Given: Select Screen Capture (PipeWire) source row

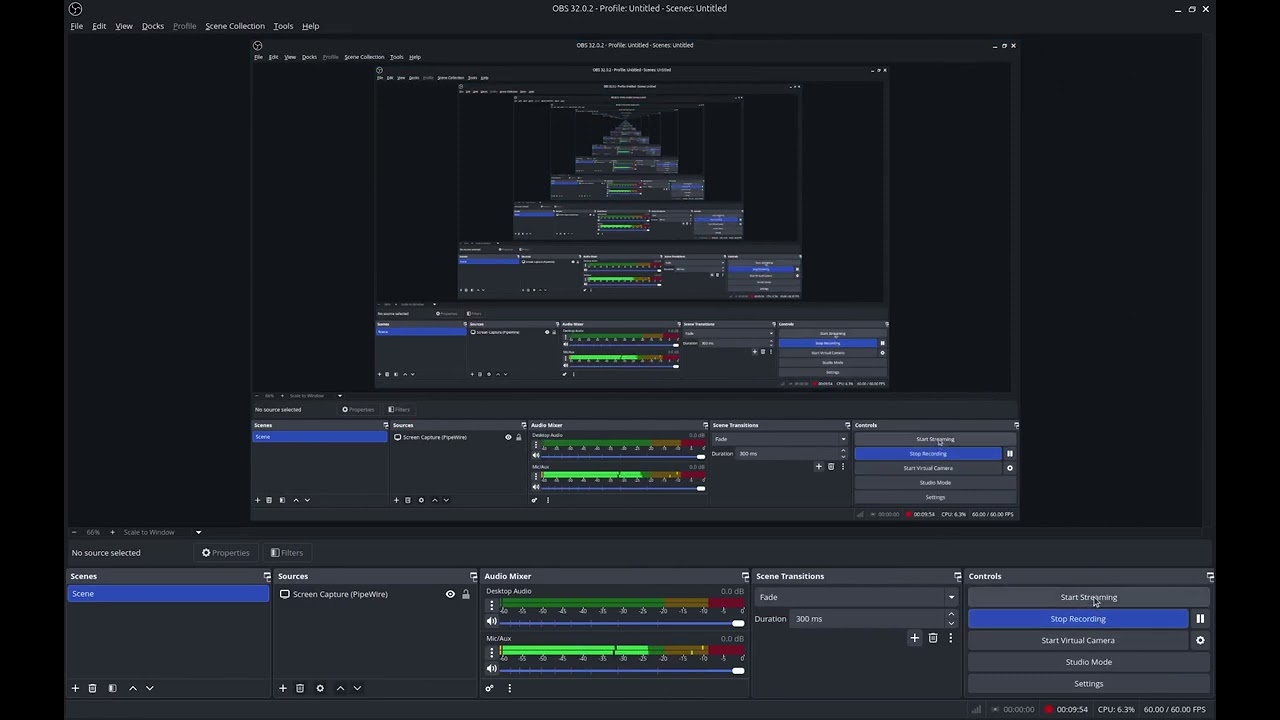Looking at the screenshot, I should [x=375, y=594].
